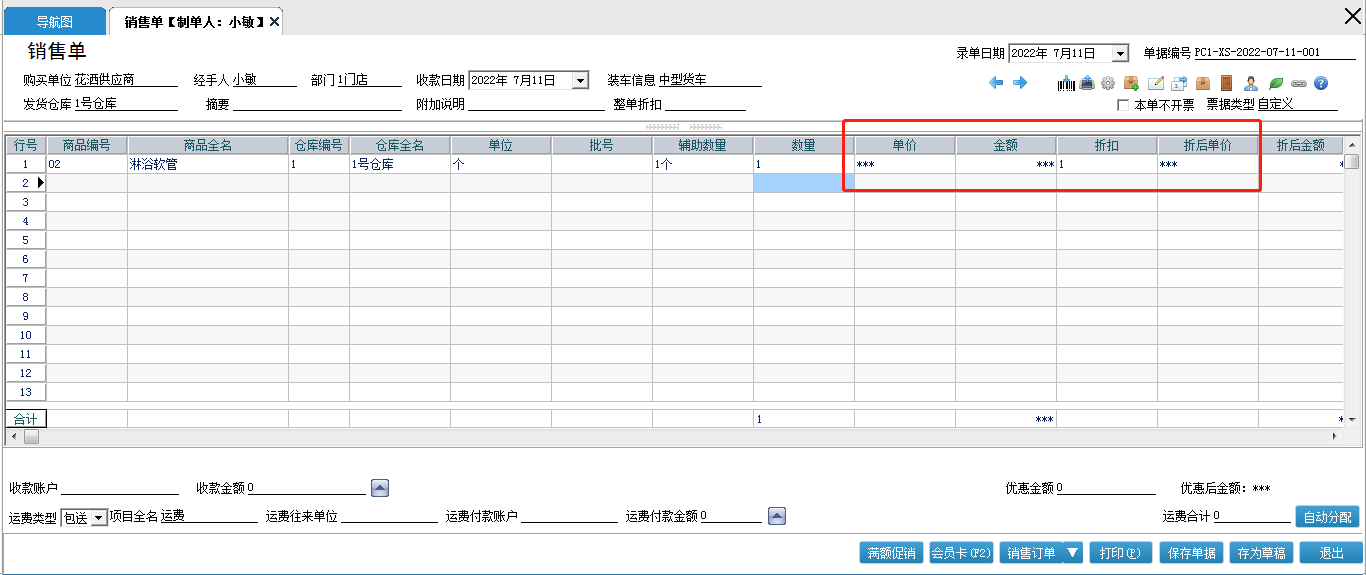
Task: Click the plain brown package box icon
Action: pos(1203,84)
